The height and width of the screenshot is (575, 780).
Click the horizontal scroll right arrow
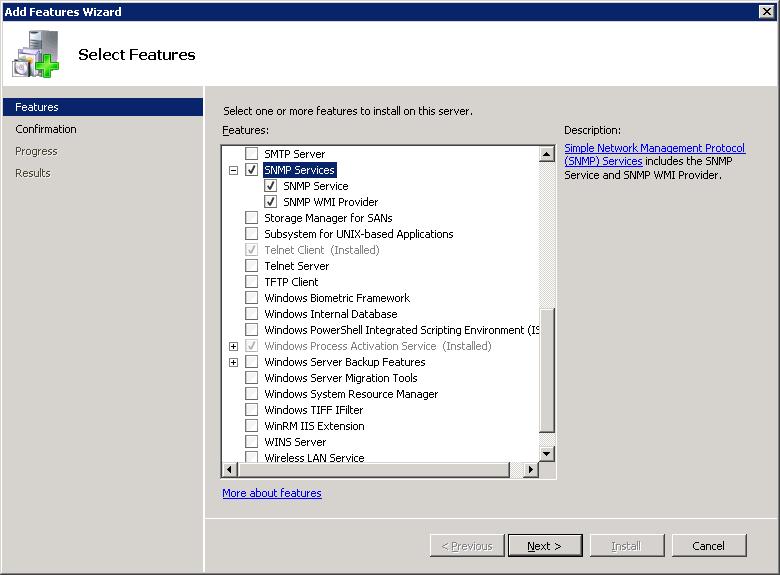[531, 469]
